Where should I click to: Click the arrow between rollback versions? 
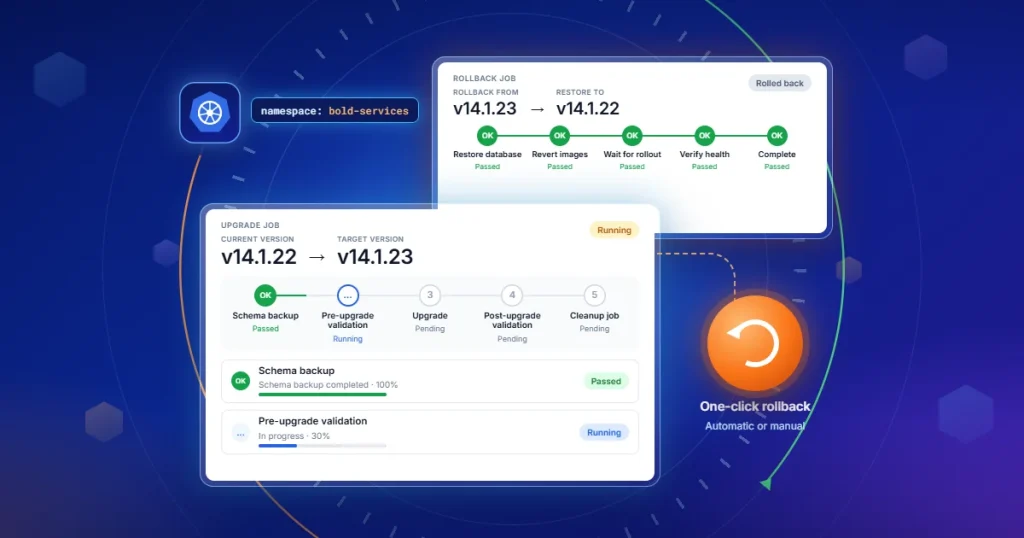click(x=537, y=109)
